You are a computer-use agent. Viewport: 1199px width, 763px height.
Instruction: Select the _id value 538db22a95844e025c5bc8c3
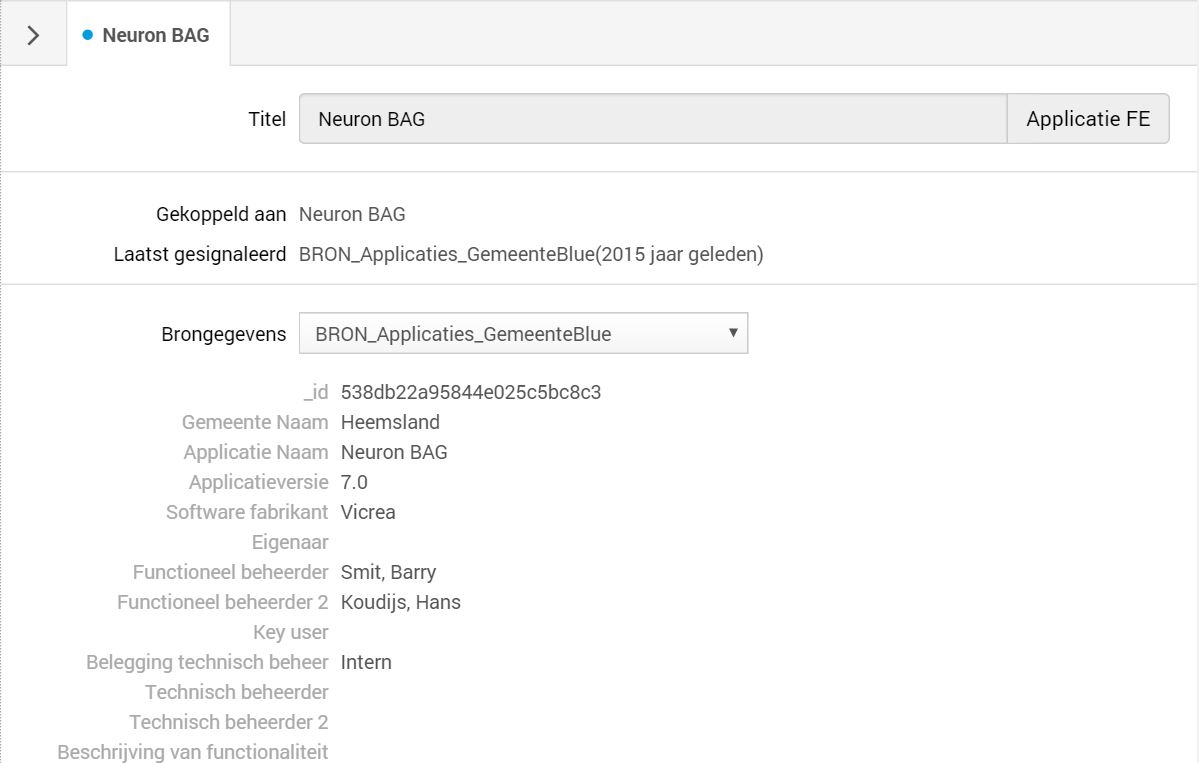471,392
